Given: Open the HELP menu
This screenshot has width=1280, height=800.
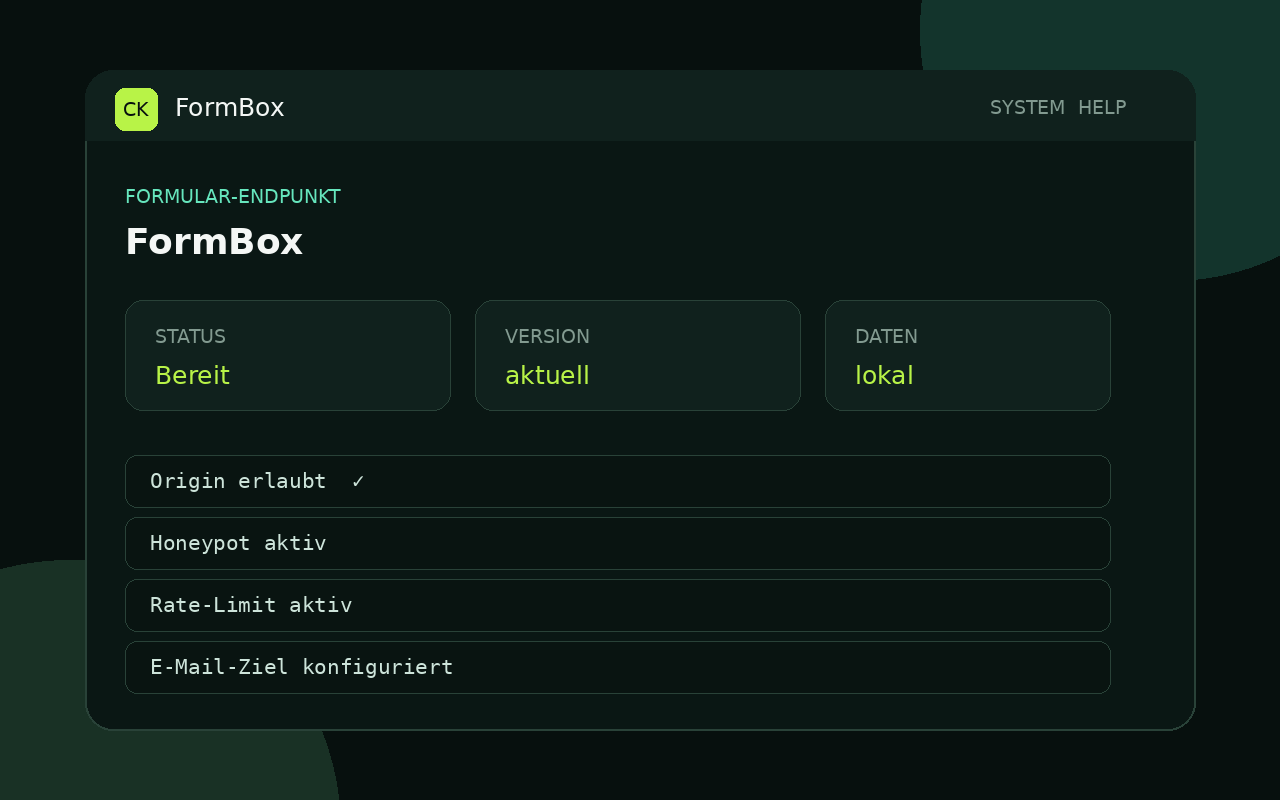Looking at the screenshot, I should coord(1102,108).
